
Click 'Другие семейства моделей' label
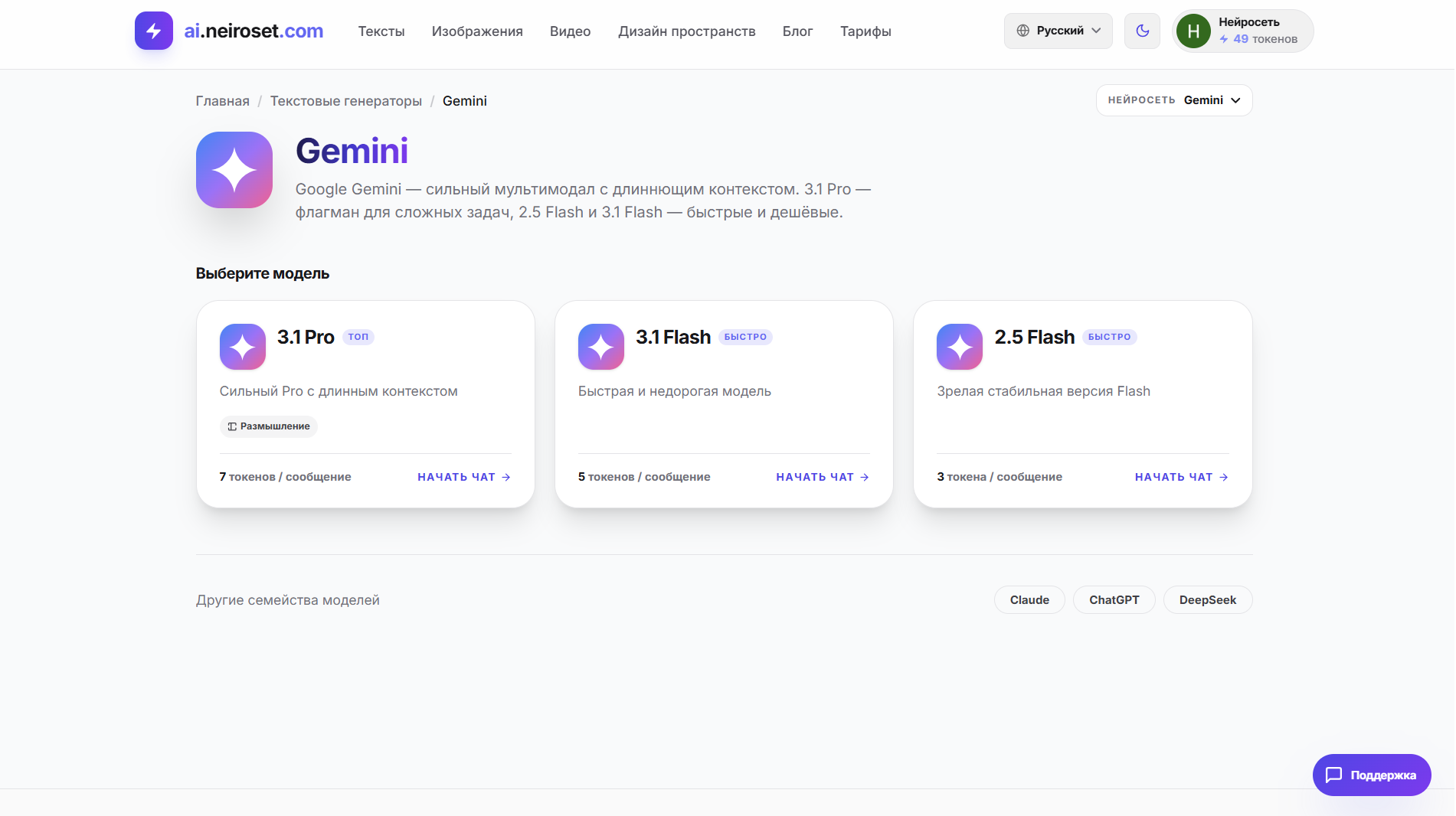pyautogui.click(x=288, y=600)
